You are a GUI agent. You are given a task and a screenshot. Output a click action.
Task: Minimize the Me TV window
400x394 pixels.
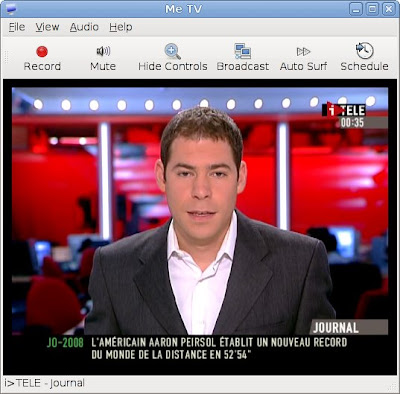pos(356,9)
